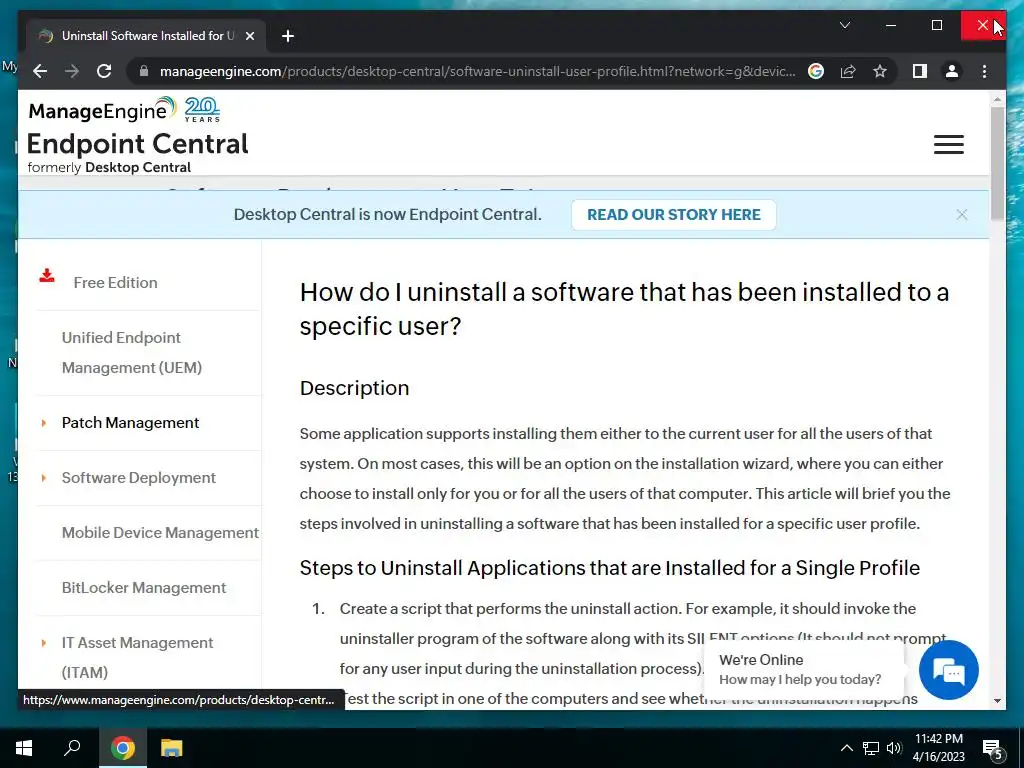Click the ManageEngine logo

tap(102, 110)
